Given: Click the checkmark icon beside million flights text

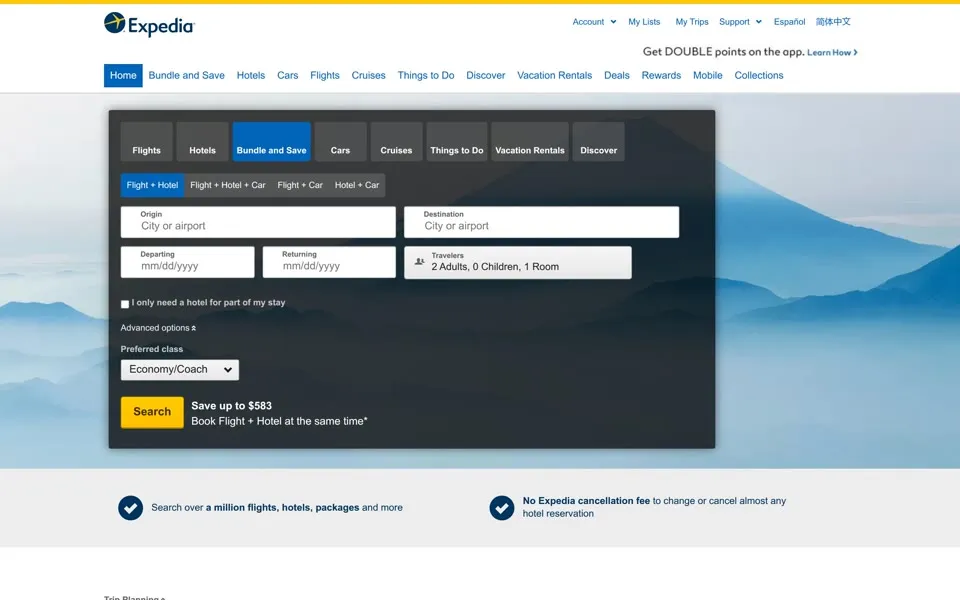Looking at the screenshot, I should 130,508.
